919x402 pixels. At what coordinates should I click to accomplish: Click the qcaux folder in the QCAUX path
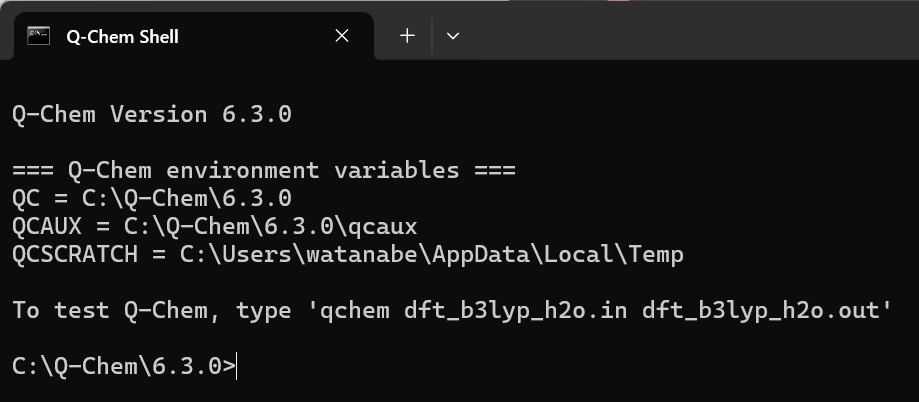(382, 227)
